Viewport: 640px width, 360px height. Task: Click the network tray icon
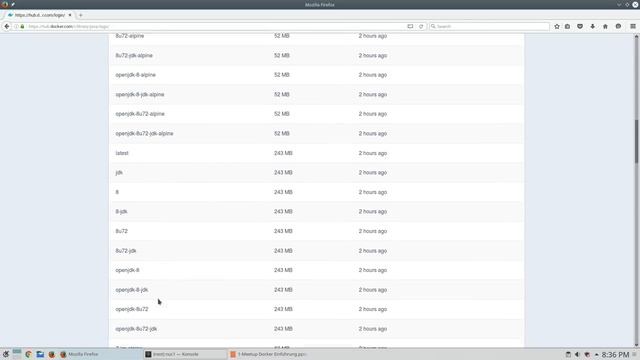(587, 354)
